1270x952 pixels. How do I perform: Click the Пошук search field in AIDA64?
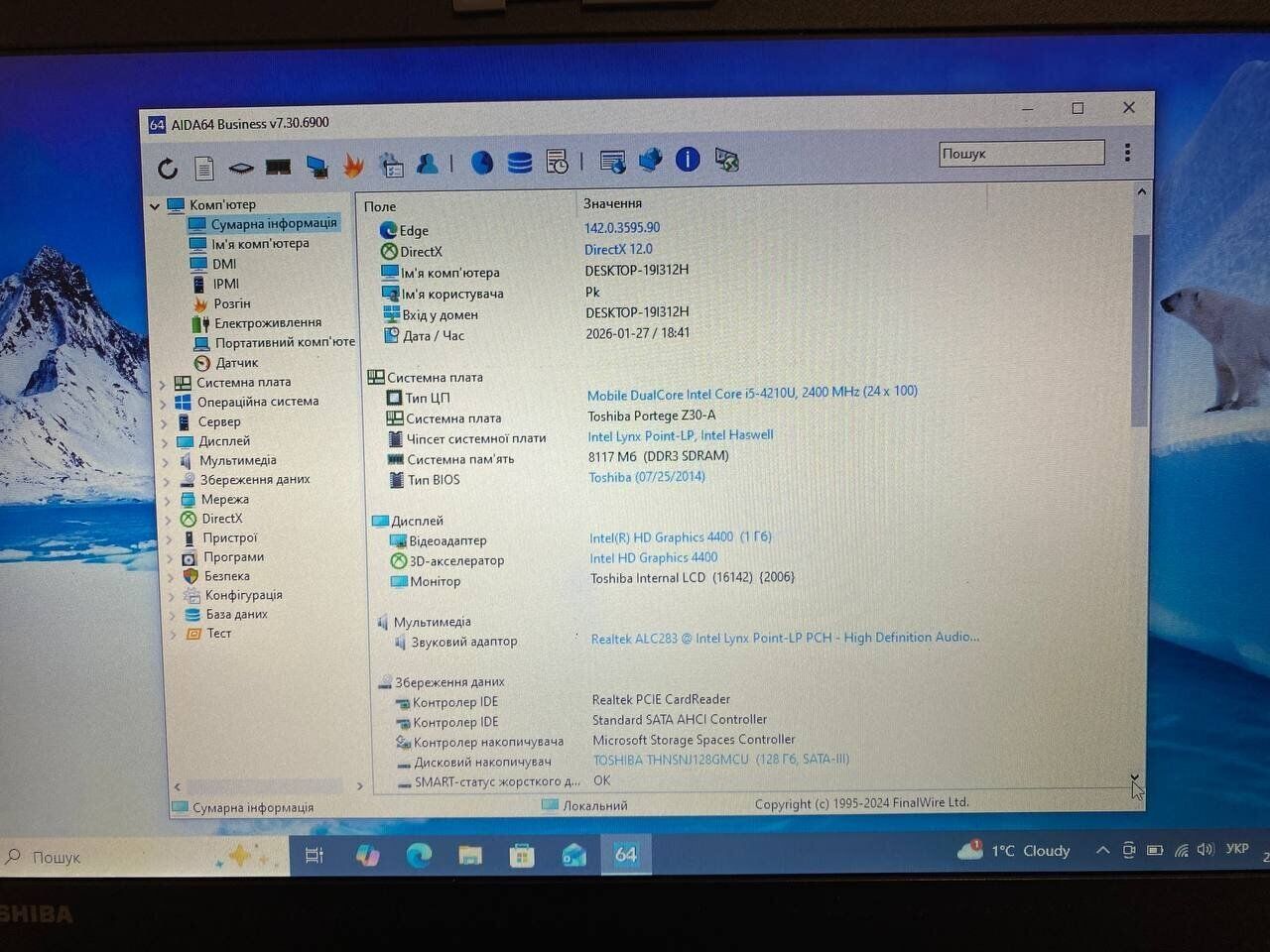point(1021,154)
